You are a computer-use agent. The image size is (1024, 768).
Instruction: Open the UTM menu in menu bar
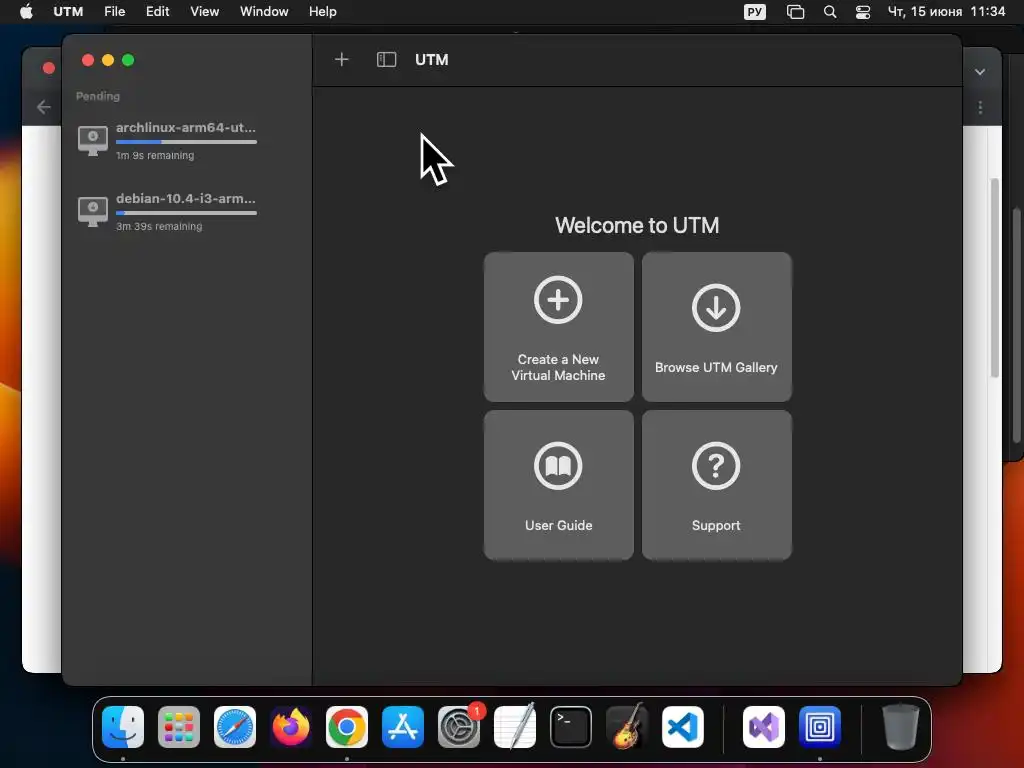coord(68,12)
